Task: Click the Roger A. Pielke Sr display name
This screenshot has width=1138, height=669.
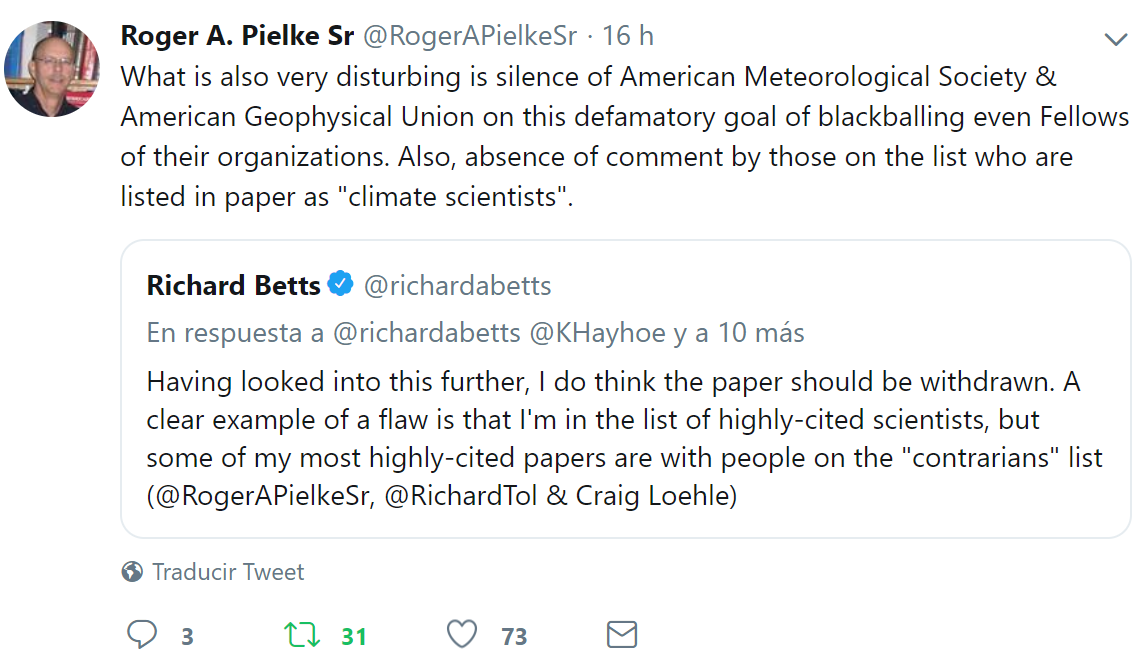Action: [x=237, y=36]
